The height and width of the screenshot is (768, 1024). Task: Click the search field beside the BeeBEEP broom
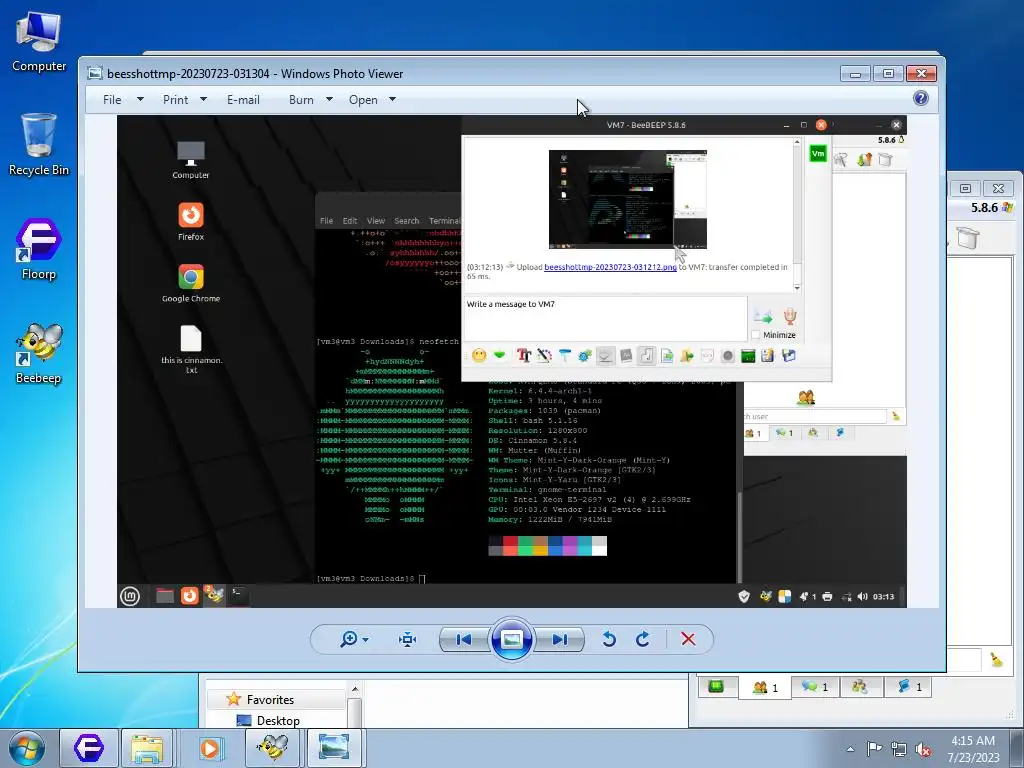point(964,660)
